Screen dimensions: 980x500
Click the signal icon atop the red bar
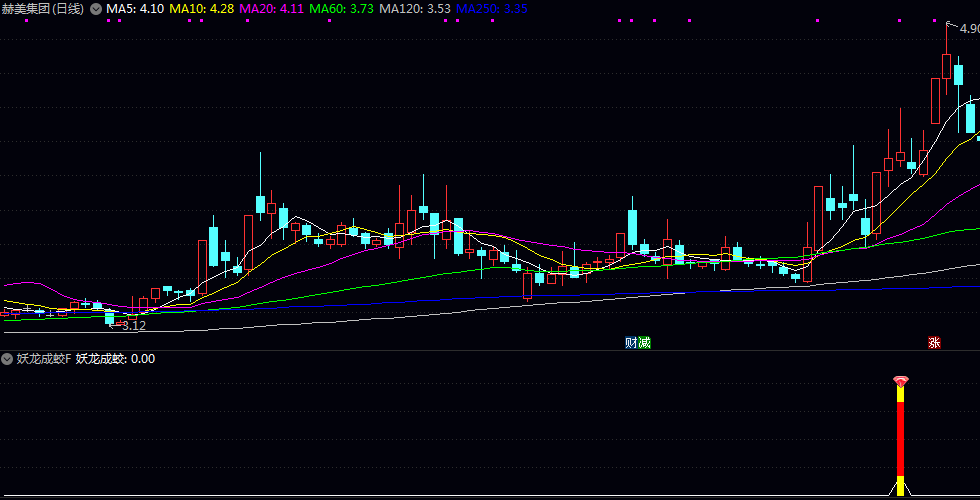click(x=900, y=381)
